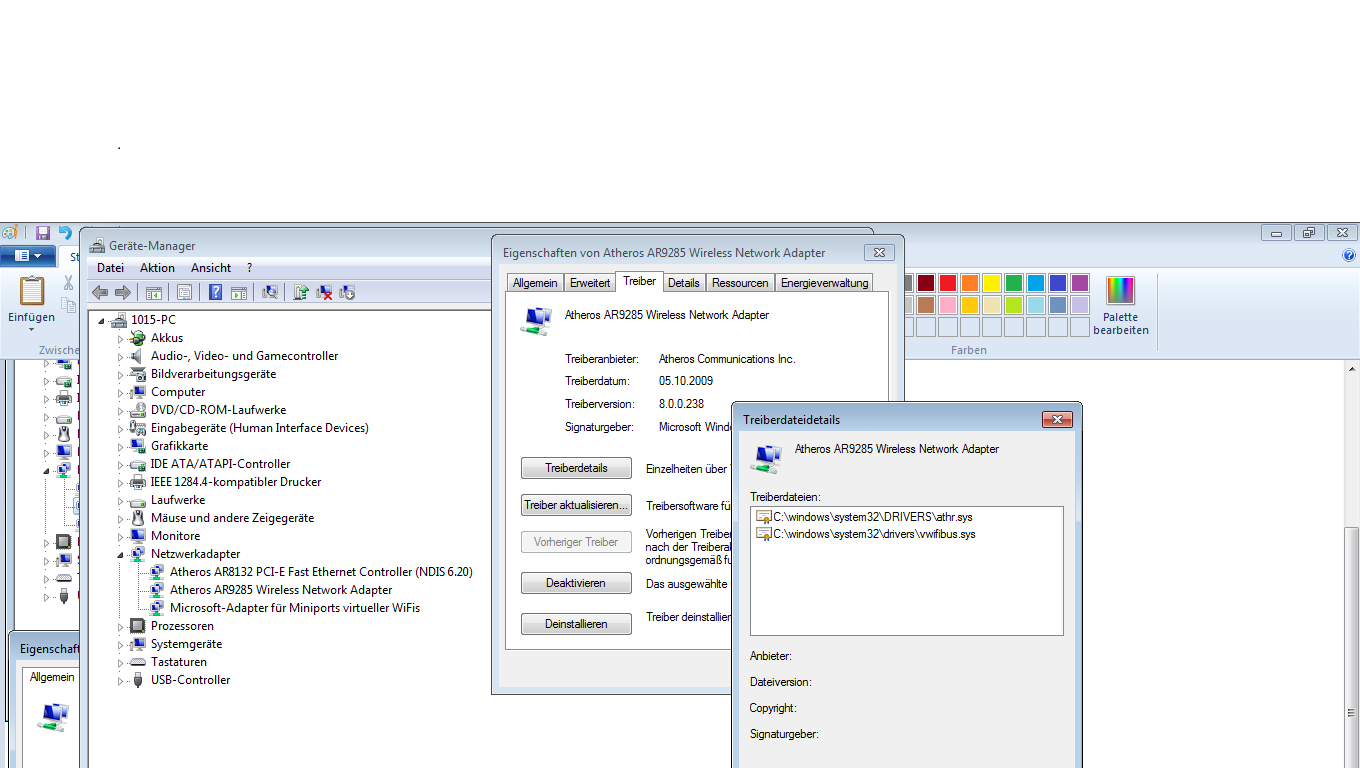Click Allgemein tab in background Eigenschaften window
This screenshot has height=768, width=1360.
(x=52, y=677)
